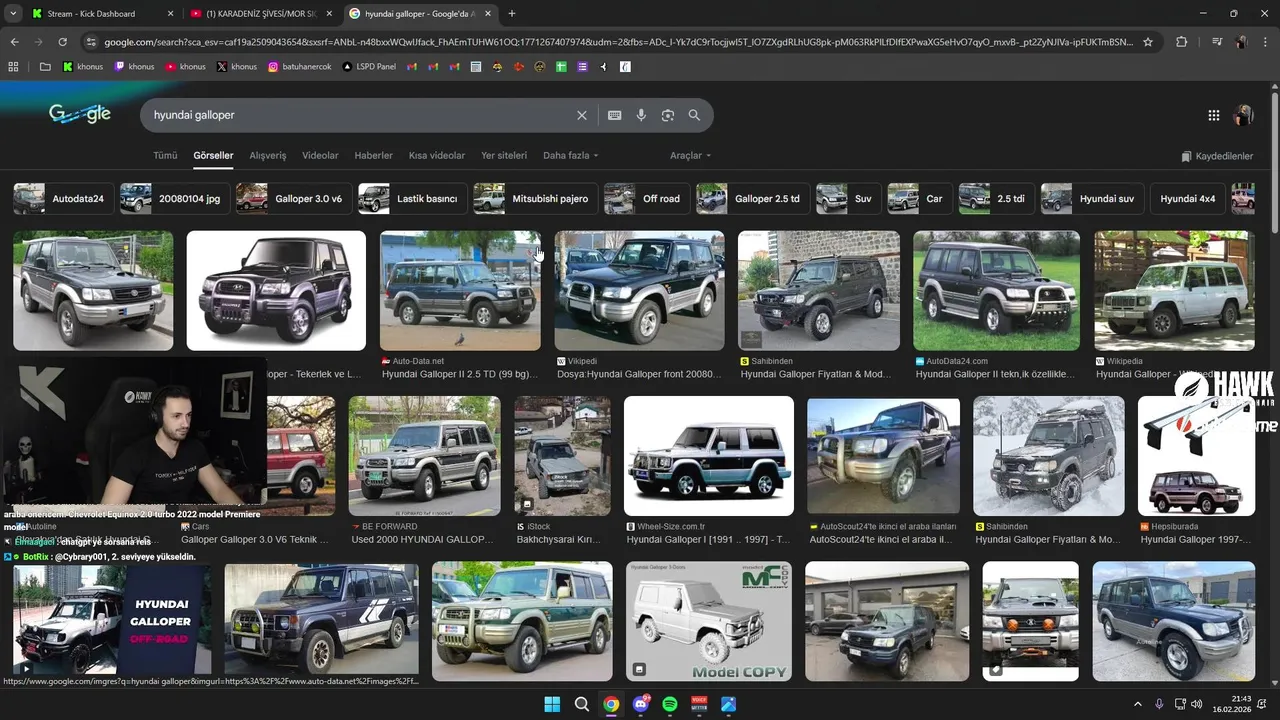Viewport: 1280px width, 720px height.
Task: Filter images by Galloper 2.5 td chip
Action: [751, 199]
